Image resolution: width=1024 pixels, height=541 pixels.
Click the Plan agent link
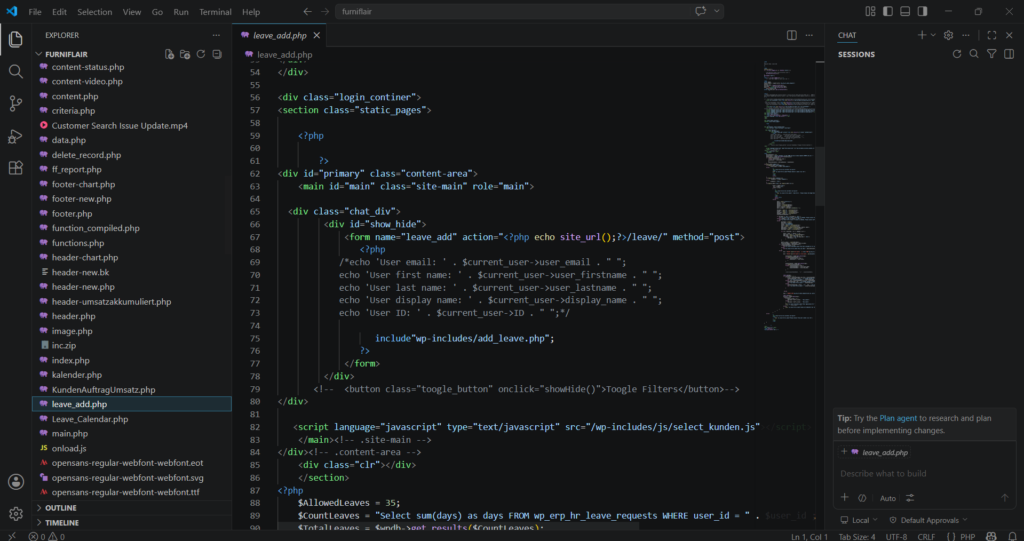coord(898,418)
